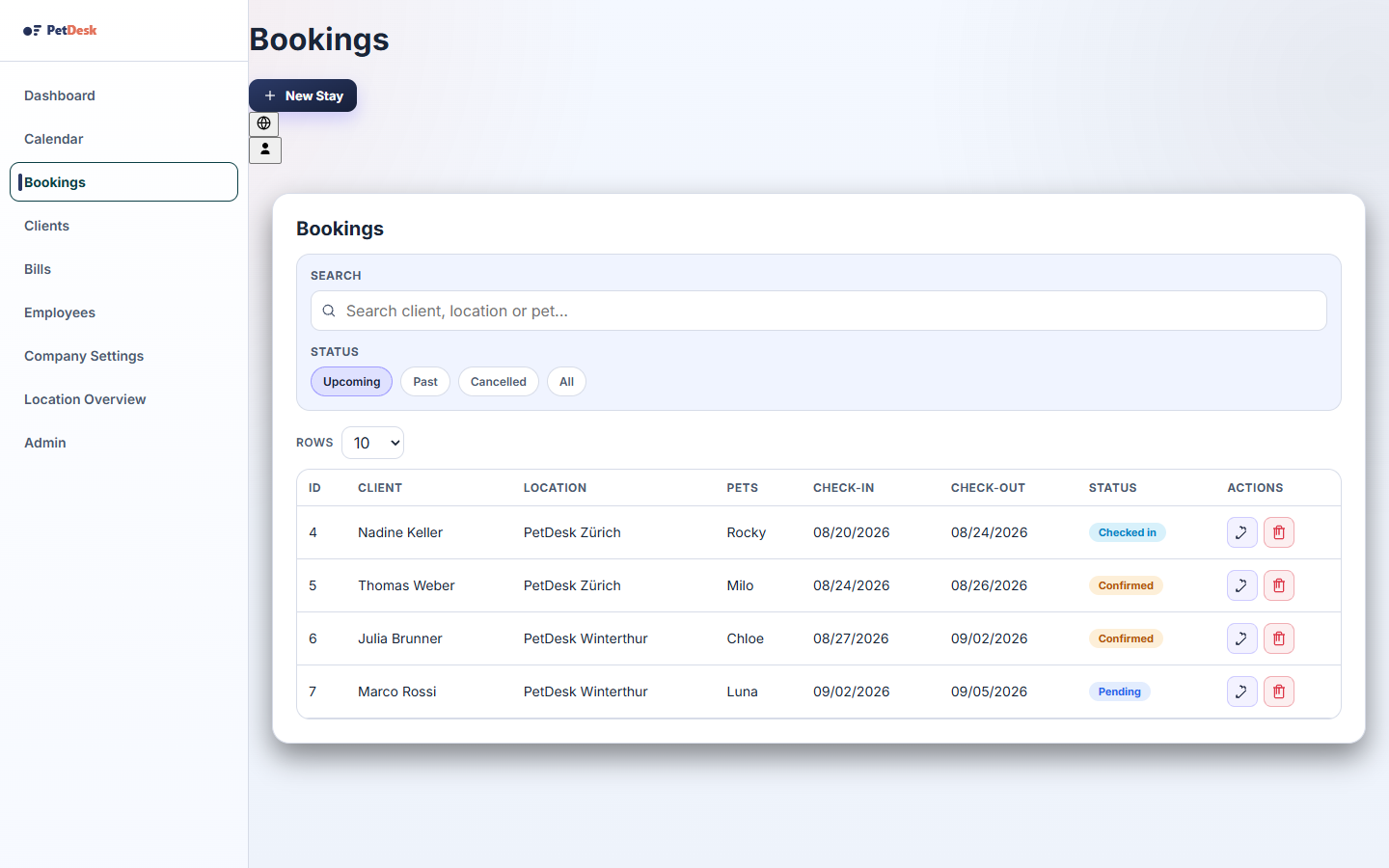The height and width of the screenshot is (868, 1389).
Task: Go to Dashboard in sidebar
Action: (x=123, y=95)
